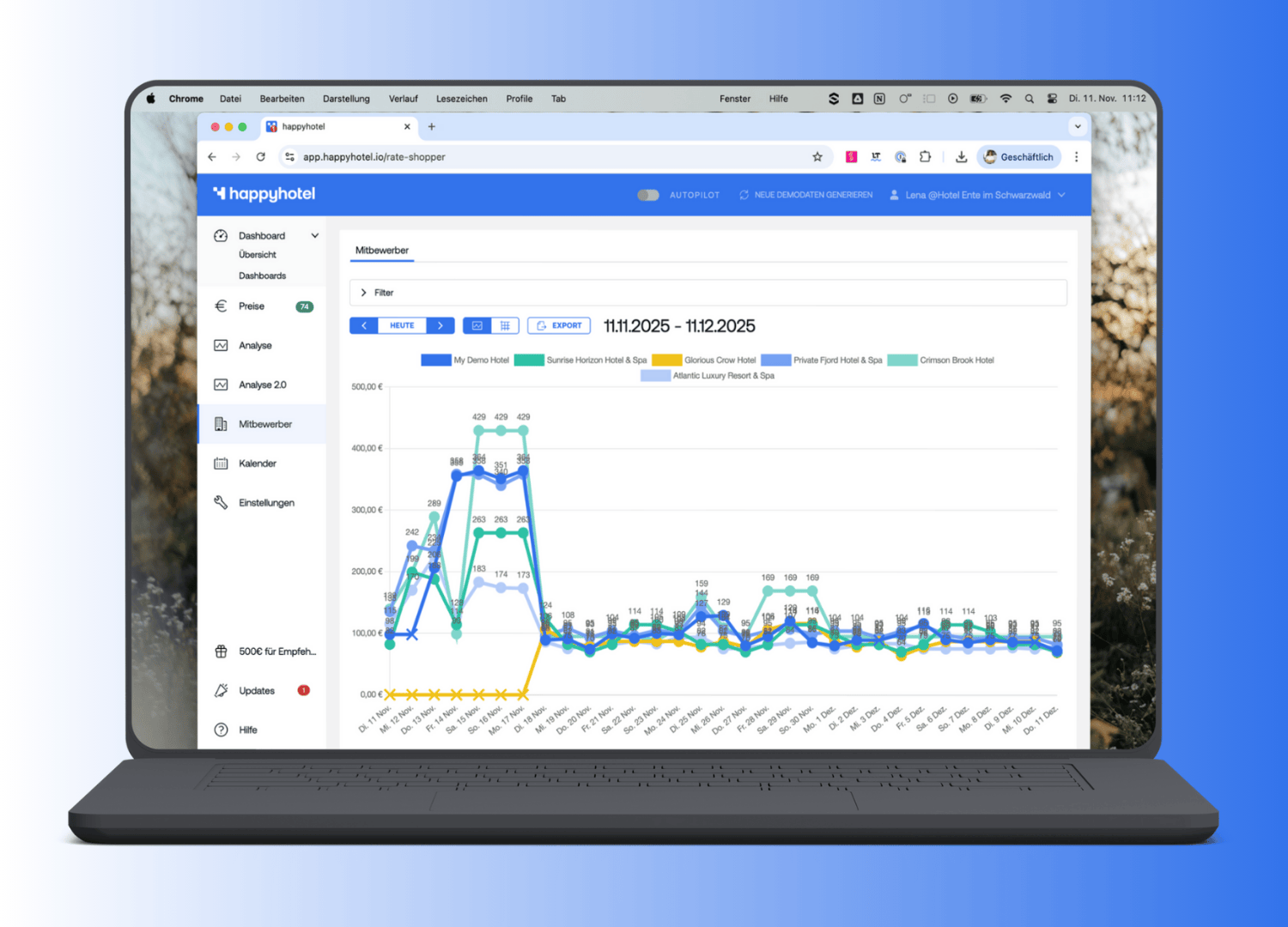This screenshot has height=927, width=1288.
Task: Open the Wi-Fi status menu
Action: (x=1005, y=99)
